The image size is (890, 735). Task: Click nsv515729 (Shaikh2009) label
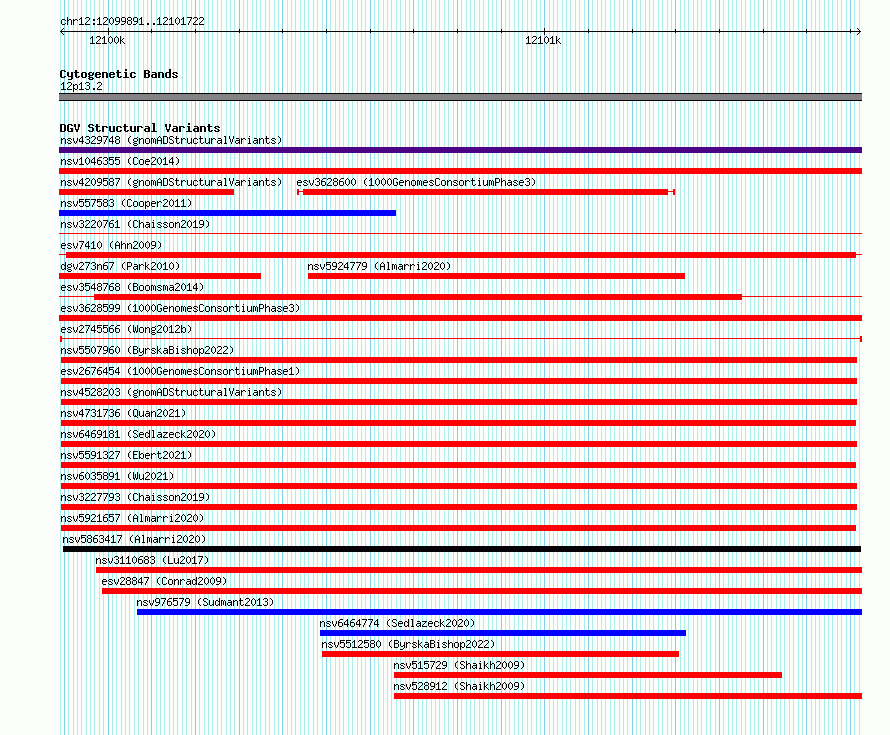pos(459,665)
